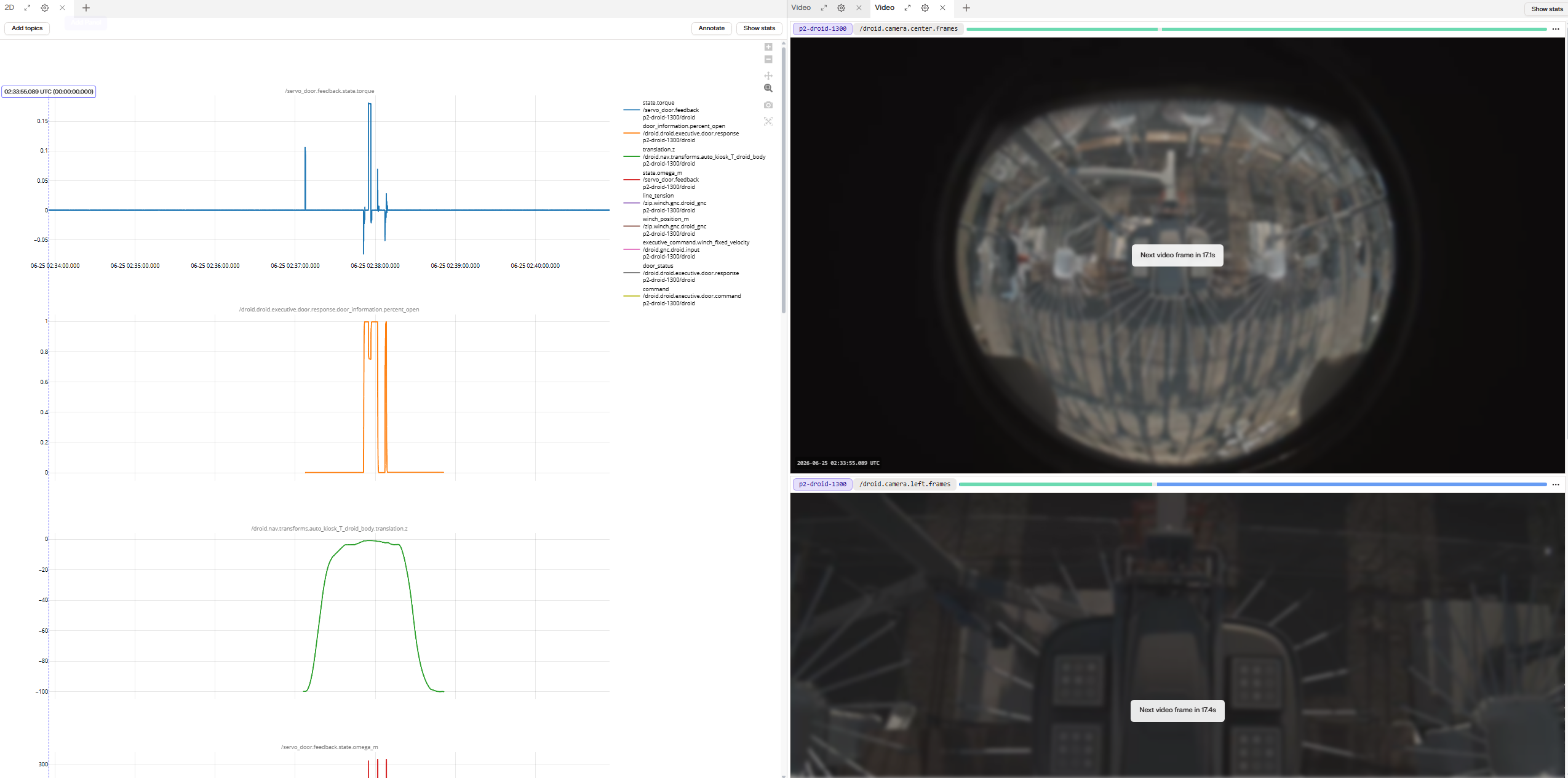Click /droid.camera.left.frames topic chip
This screenshot has width=1568, height=778.
(x=905, y=484)
